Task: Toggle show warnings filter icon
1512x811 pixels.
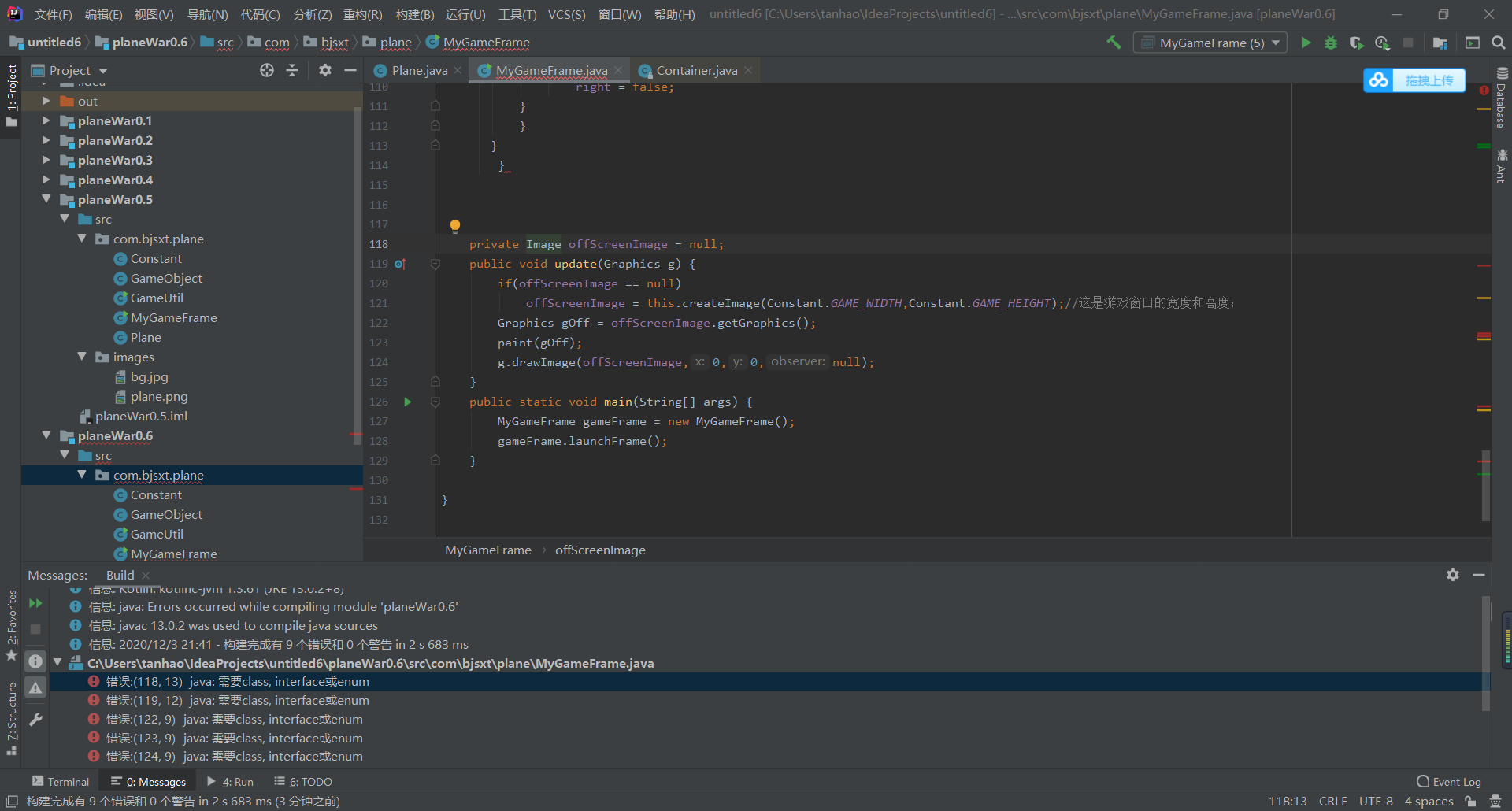Action: pyautogui.click(x=35, y=688)
